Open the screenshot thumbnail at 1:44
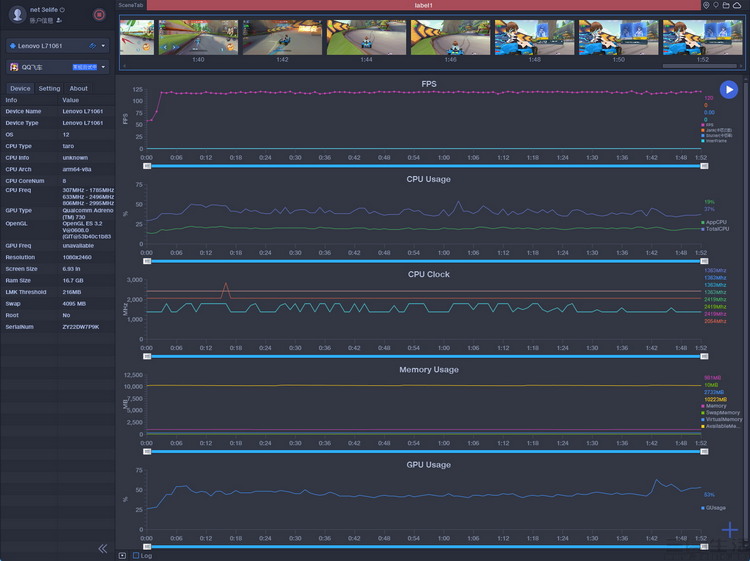750x561 pixels. coord(366,37)
